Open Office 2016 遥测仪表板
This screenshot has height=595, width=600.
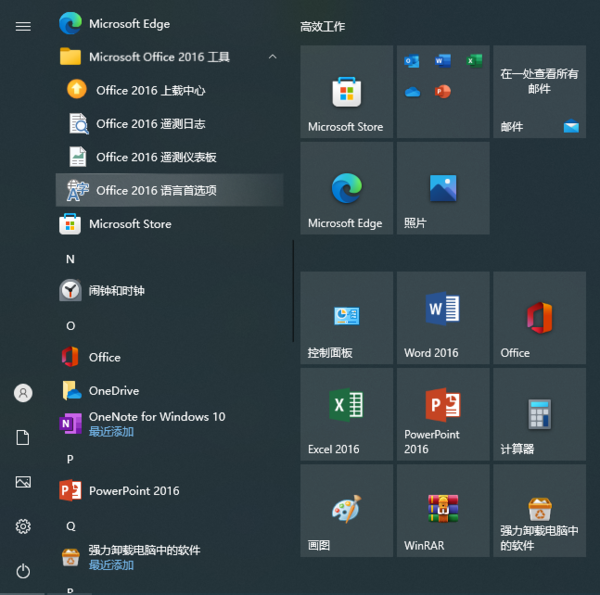[170, 157]
